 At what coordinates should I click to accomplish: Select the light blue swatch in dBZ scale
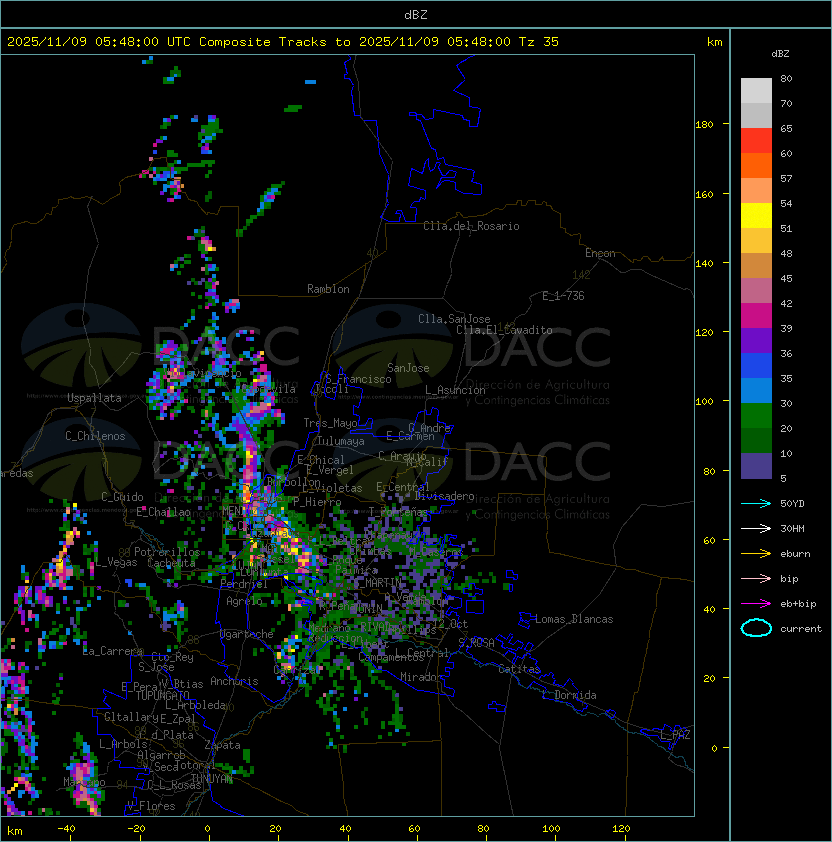[x=756, y=391]
